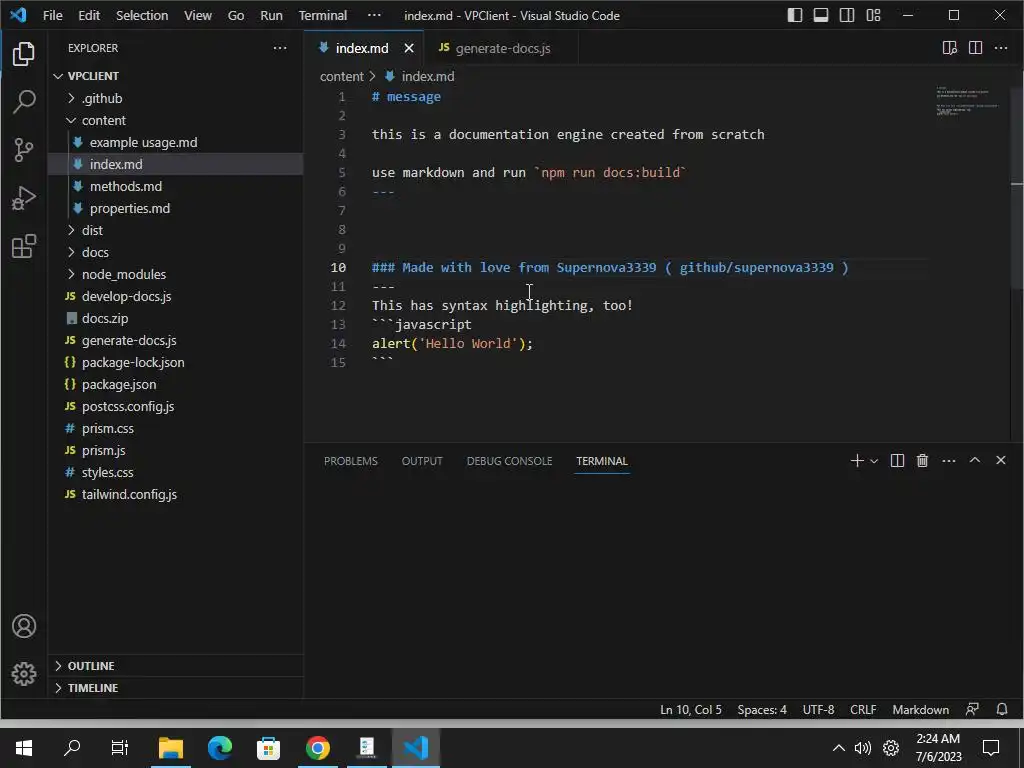Image resolution: width=1024 pixels, height=768 pixels.
Task: Change line endings via CRLF
Action: [863, 709]
